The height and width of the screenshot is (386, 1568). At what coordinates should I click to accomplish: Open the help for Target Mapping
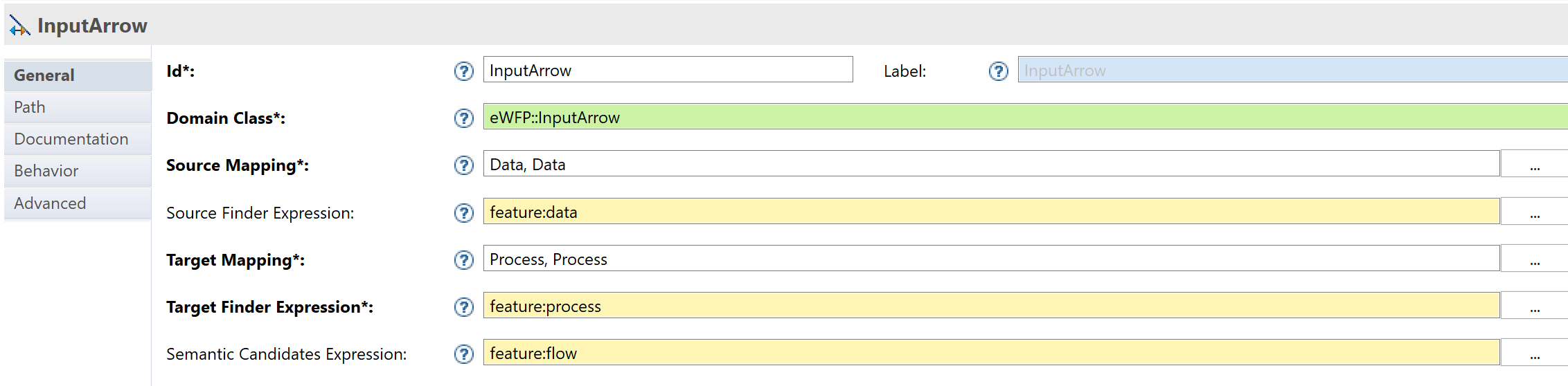tap(464, 260)
